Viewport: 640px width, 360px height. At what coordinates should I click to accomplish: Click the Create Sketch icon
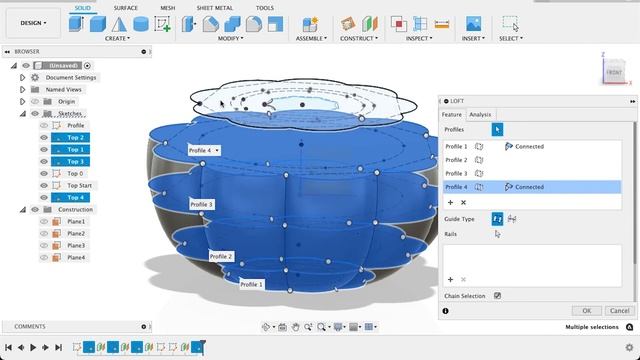click(x=162, y=24)
